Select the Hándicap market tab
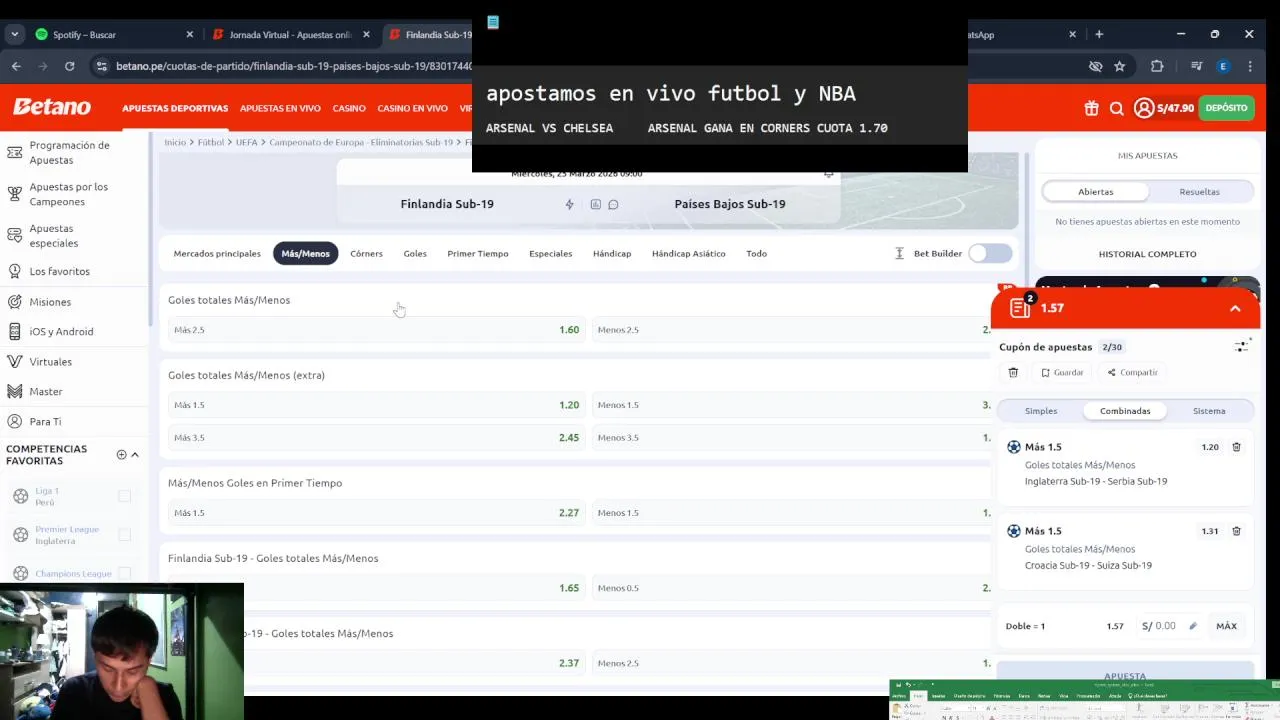Image resolution: width=1280 pixels, height=720 pixels. pyautogui.click(x=612, y=254)
